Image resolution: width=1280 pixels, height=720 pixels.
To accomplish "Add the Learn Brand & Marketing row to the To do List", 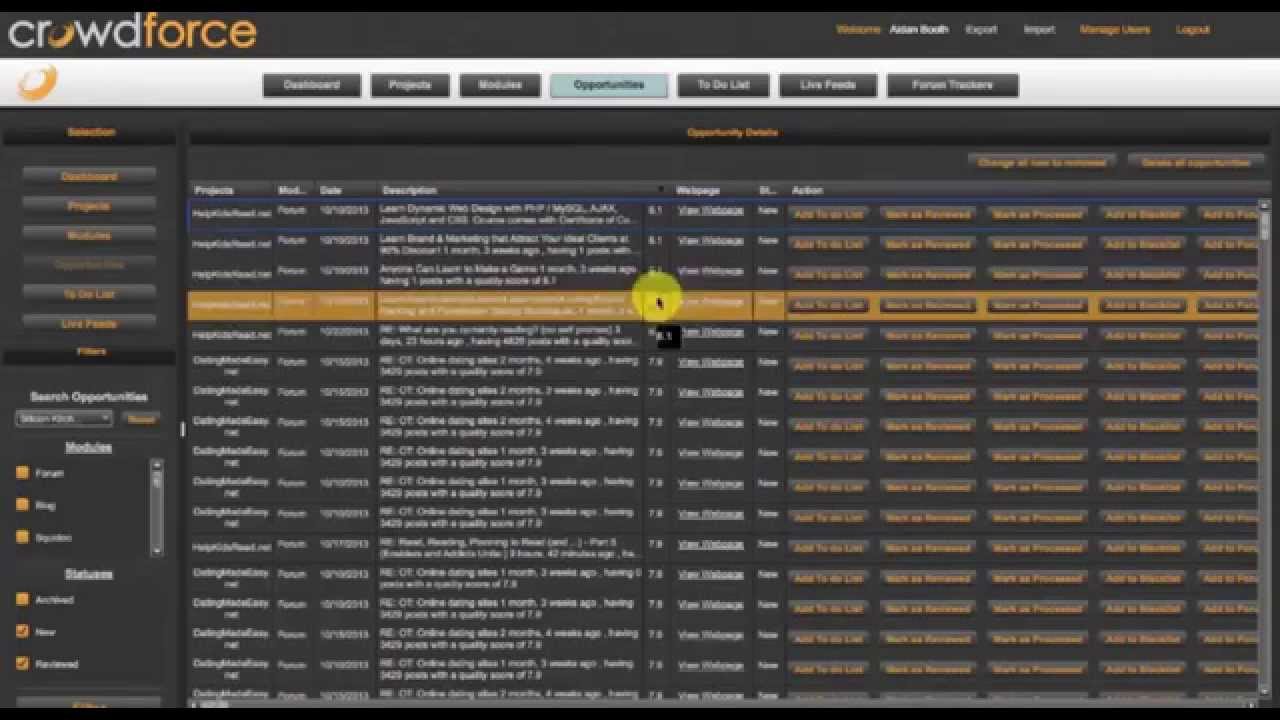I will 828,244.
